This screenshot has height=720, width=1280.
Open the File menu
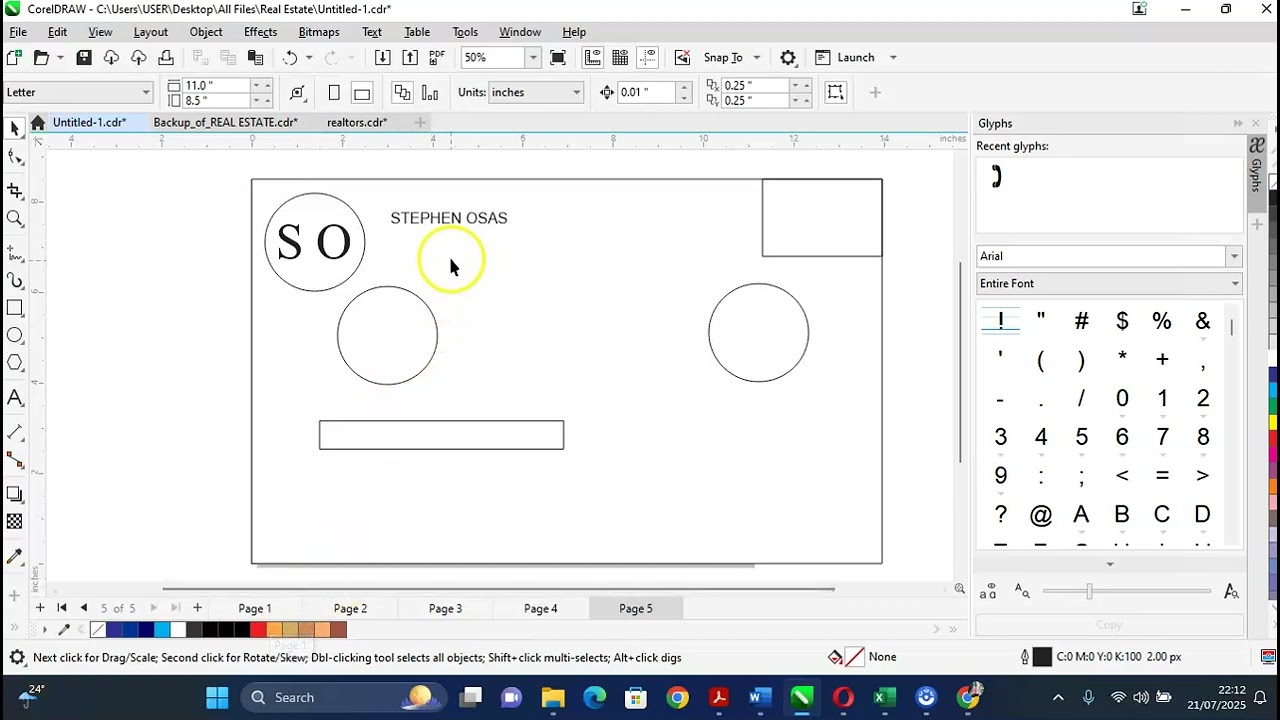click(18, 32)
